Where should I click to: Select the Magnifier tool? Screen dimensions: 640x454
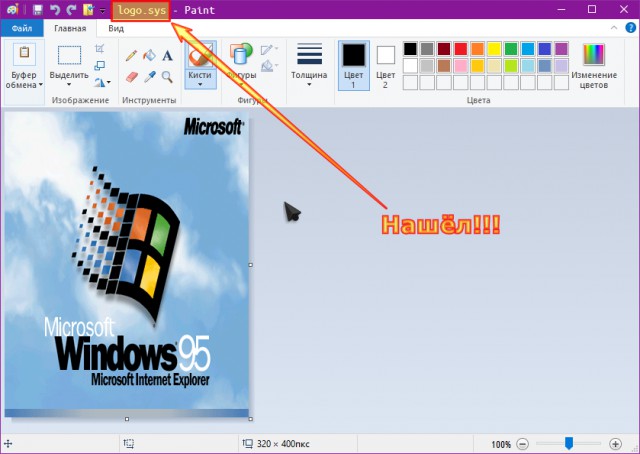167,77
